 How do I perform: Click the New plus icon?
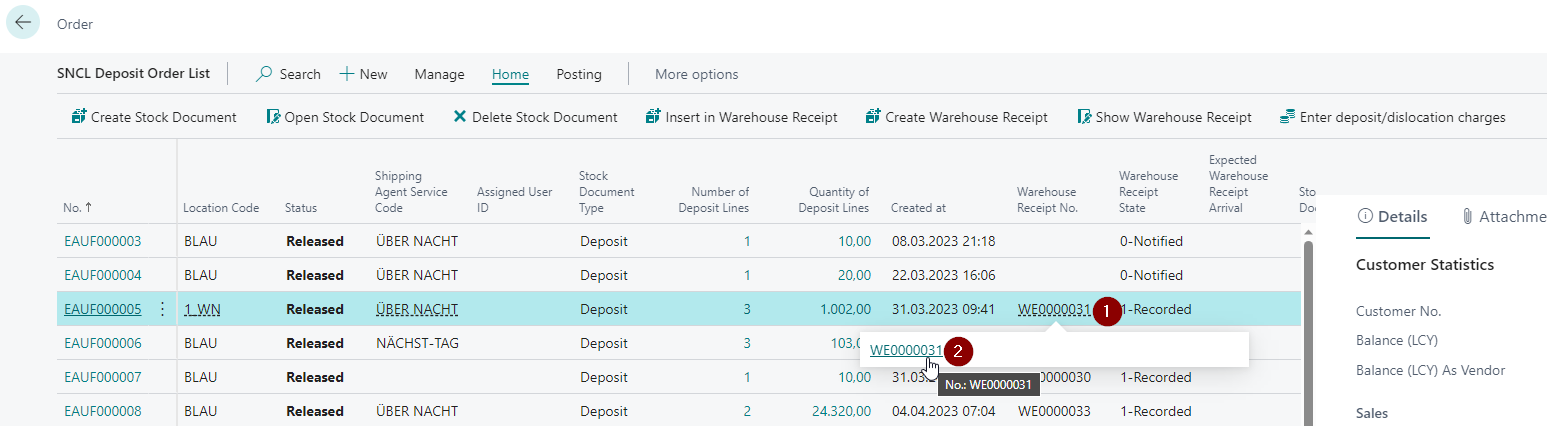pyautogui.click(x=347, y=74)
